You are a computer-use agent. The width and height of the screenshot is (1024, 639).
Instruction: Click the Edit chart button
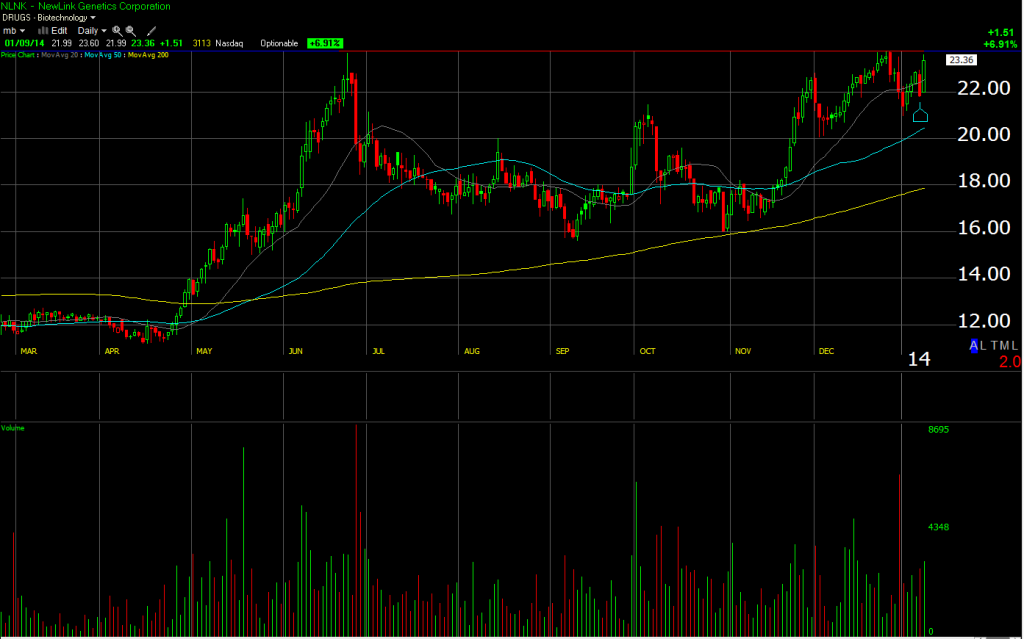59,31
